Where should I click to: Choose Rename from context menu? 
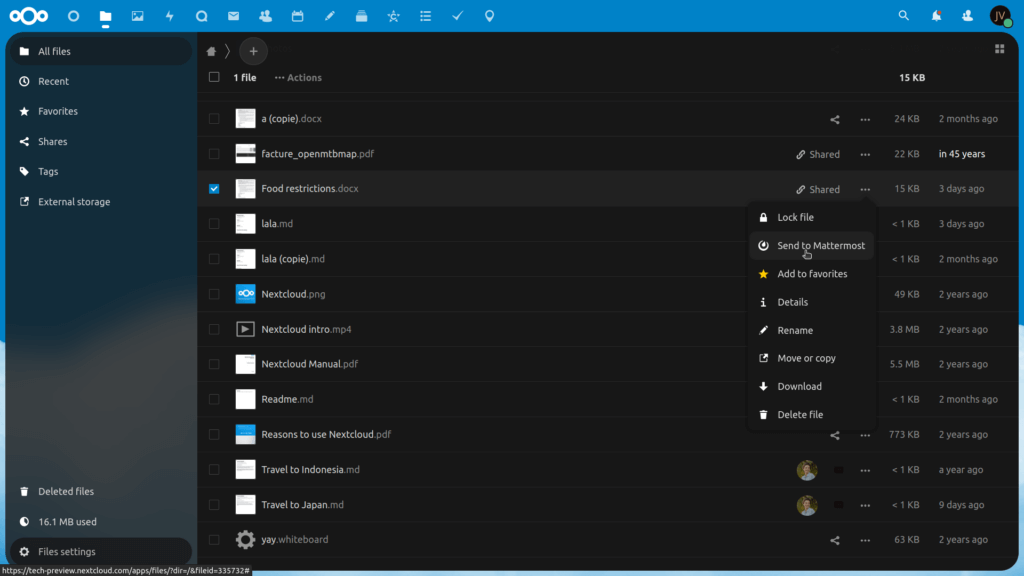pos(811,330)
